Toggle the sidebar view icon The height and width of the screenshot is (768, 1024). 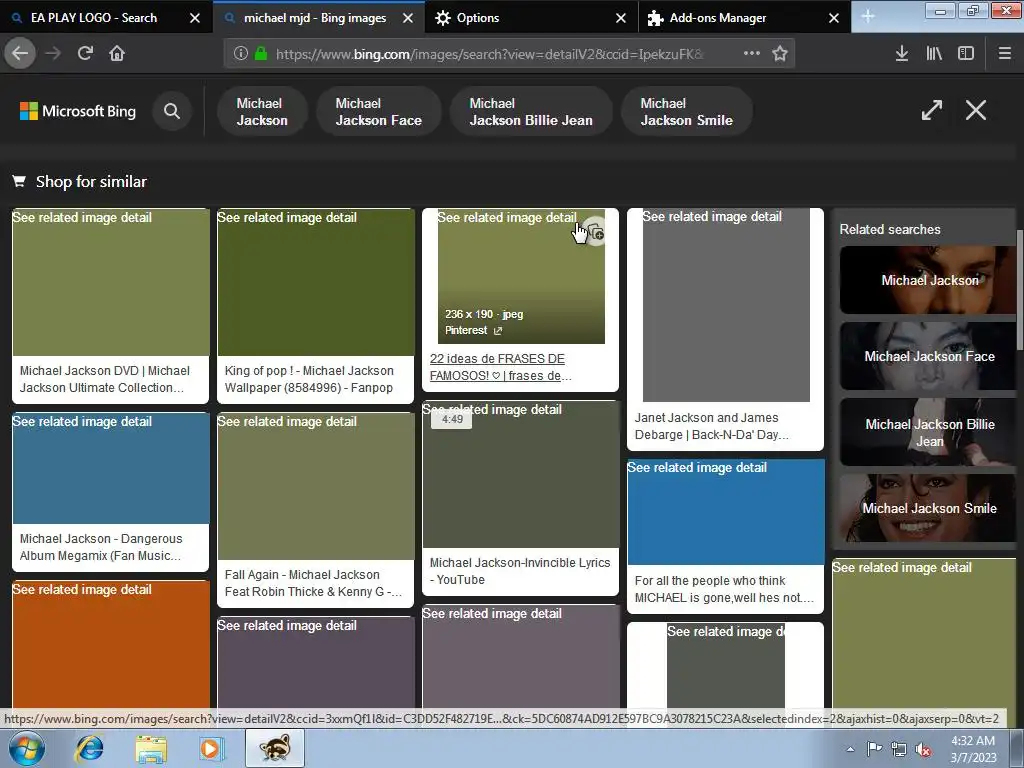(x=966, y=54)
